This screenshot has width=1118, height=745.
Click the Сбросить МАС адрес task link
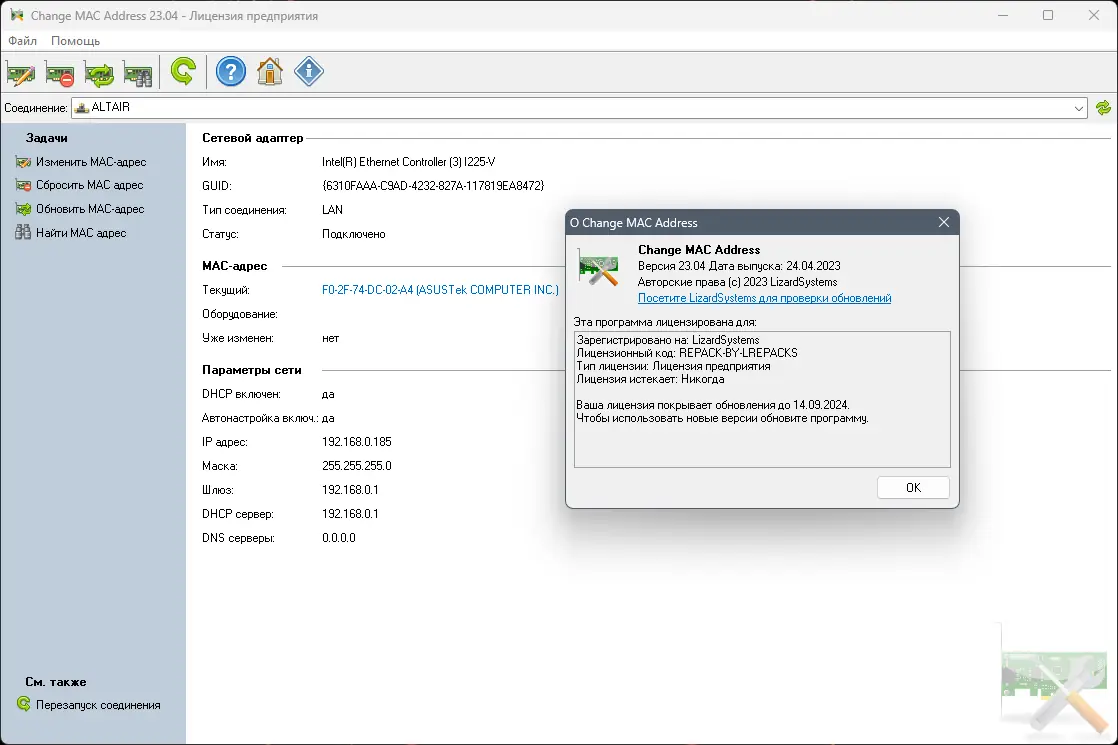pos(90,185)
